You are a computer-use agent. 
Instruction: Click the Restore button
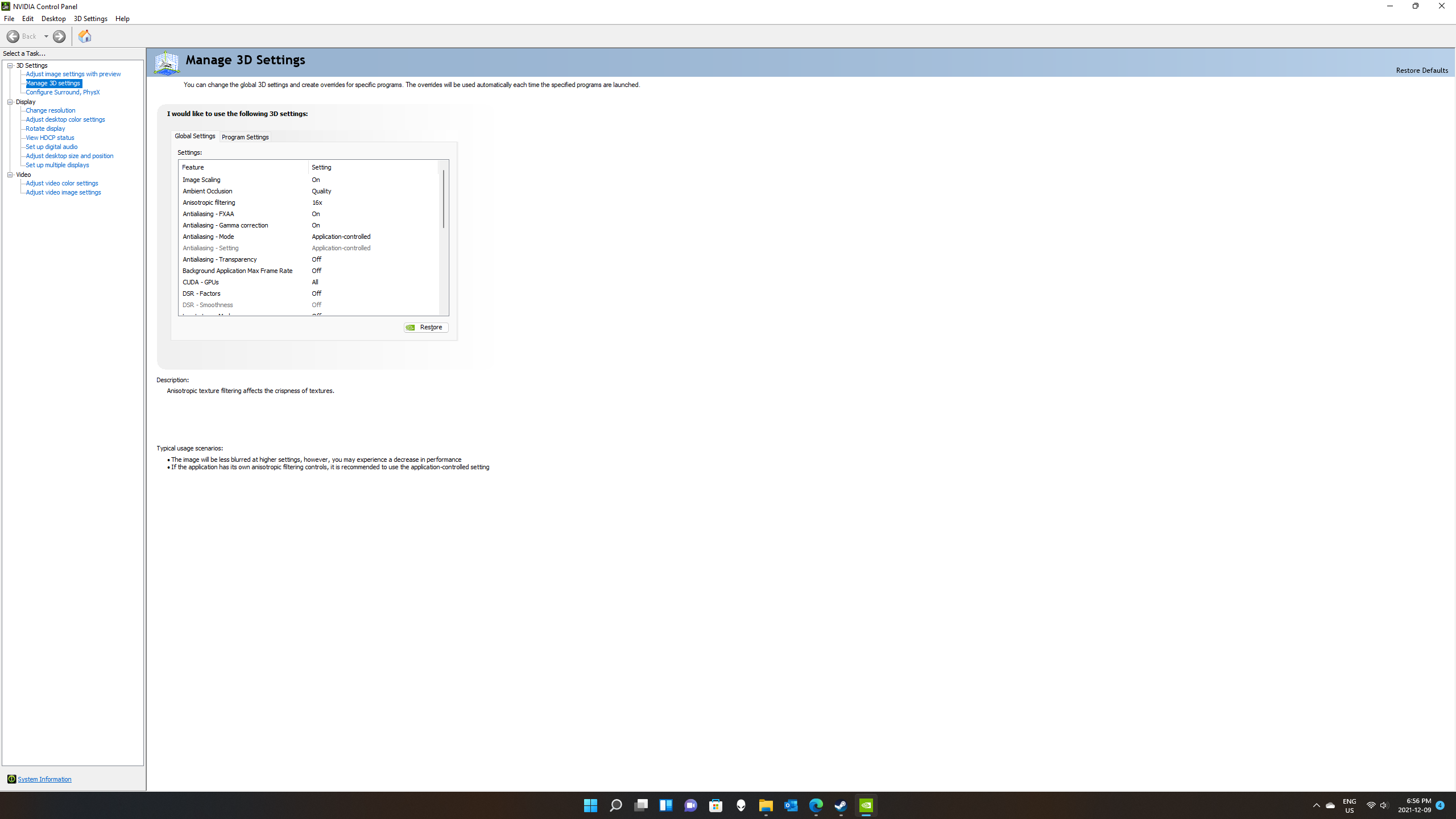click(426, 328)
